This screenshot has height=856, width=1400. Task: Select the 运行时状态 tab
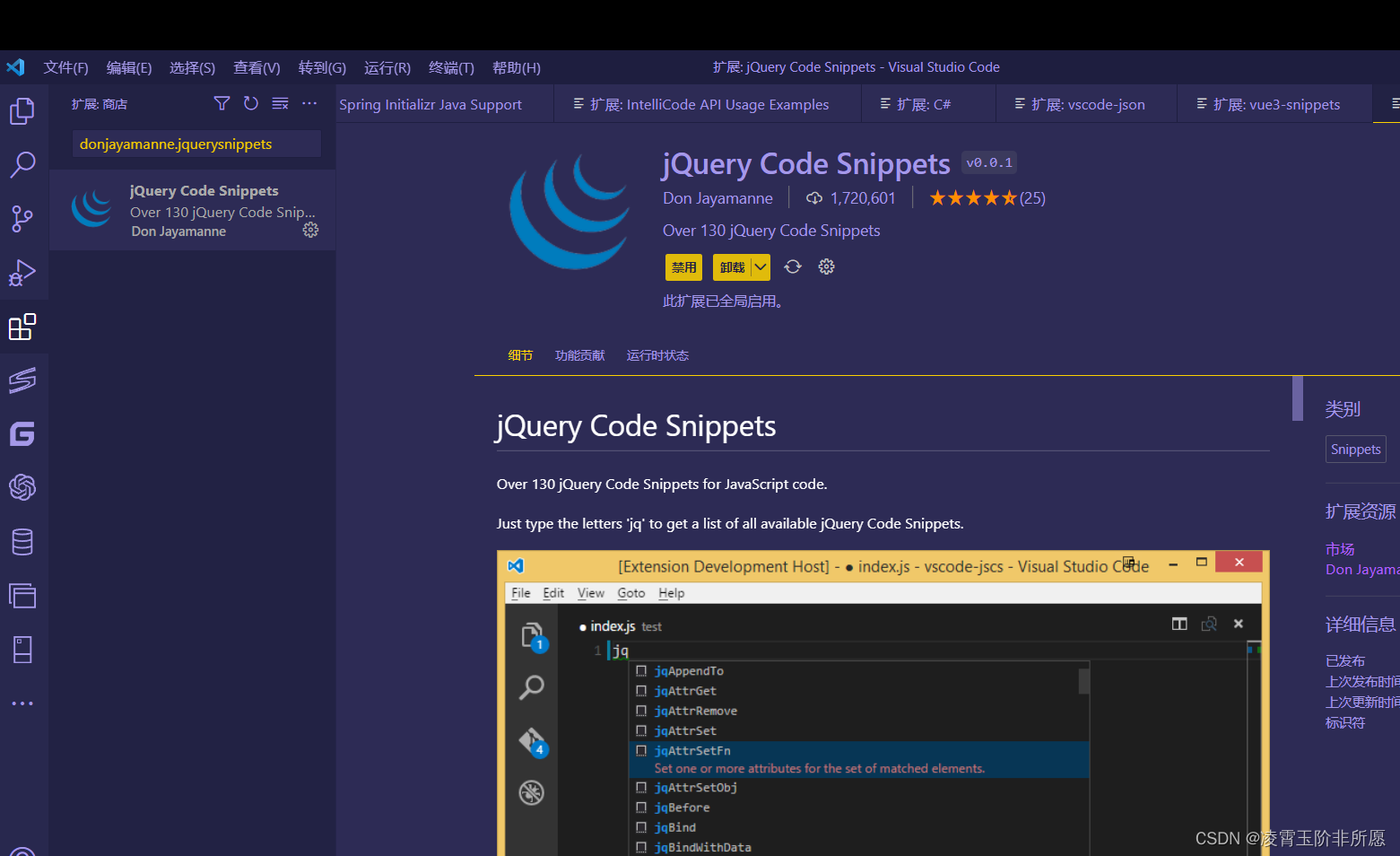657,355
